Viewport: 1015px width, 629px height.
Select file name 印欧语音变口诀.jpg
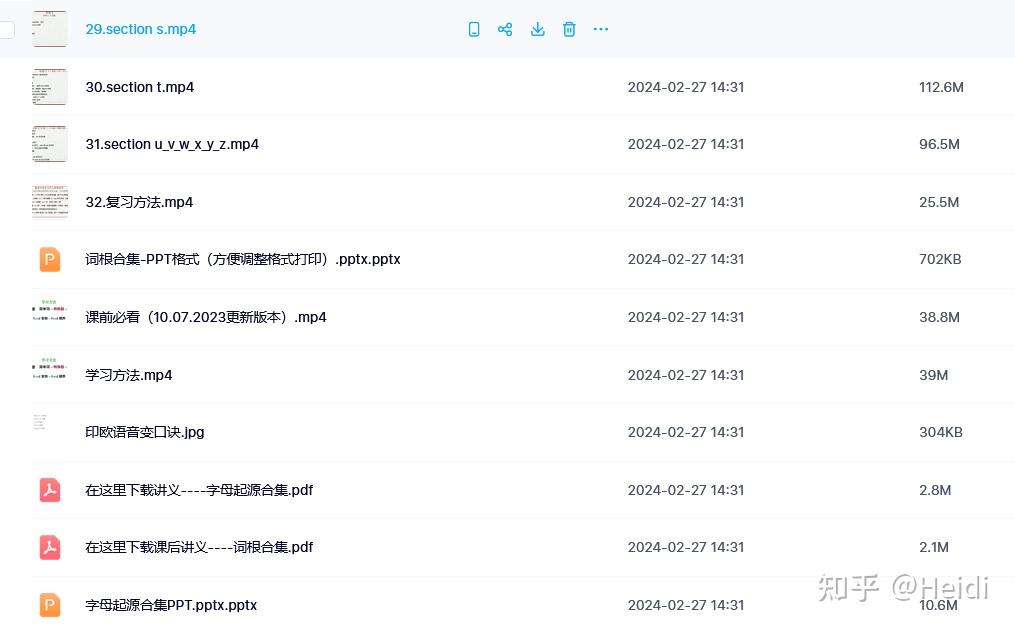(x=145, y=432)
